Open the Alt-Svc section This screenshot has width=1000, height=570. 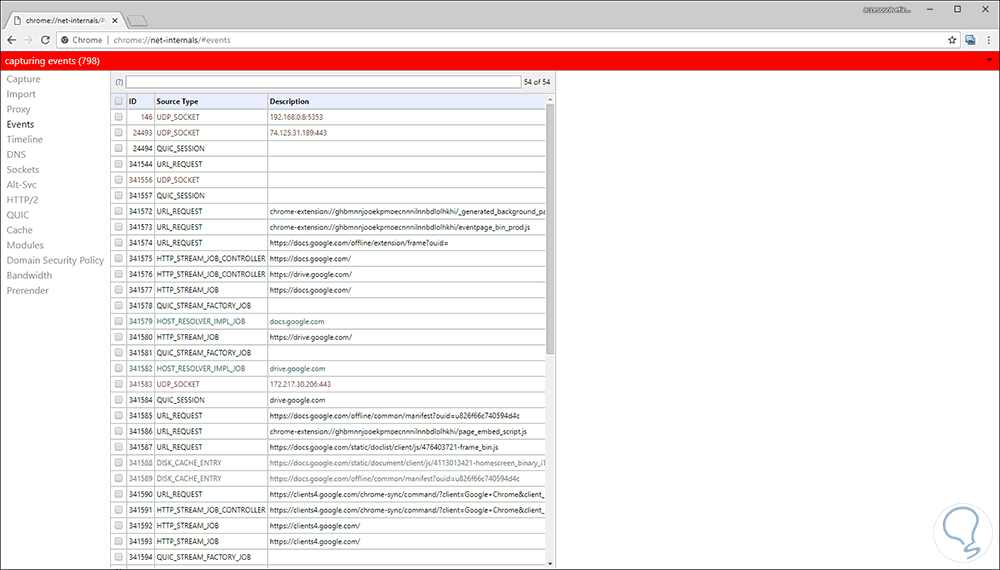22,184
